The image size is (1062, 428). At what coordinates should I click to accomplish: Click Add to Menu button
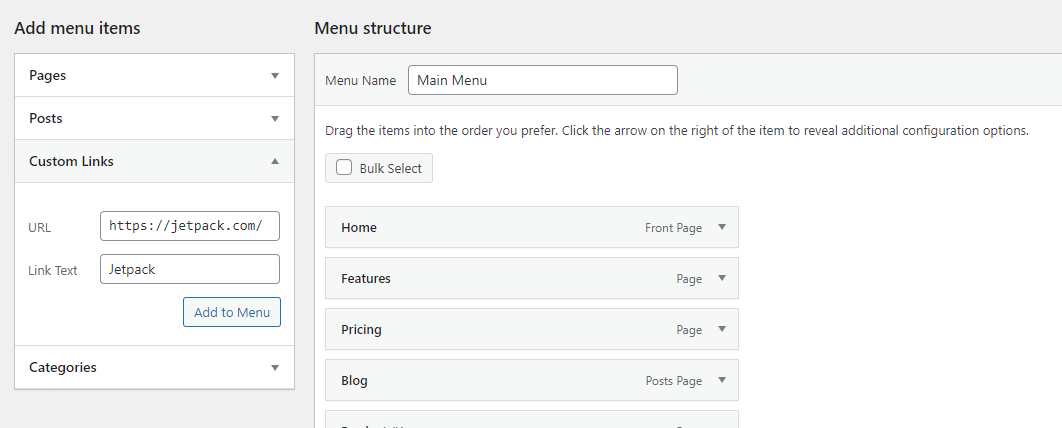tap(232, 312)
